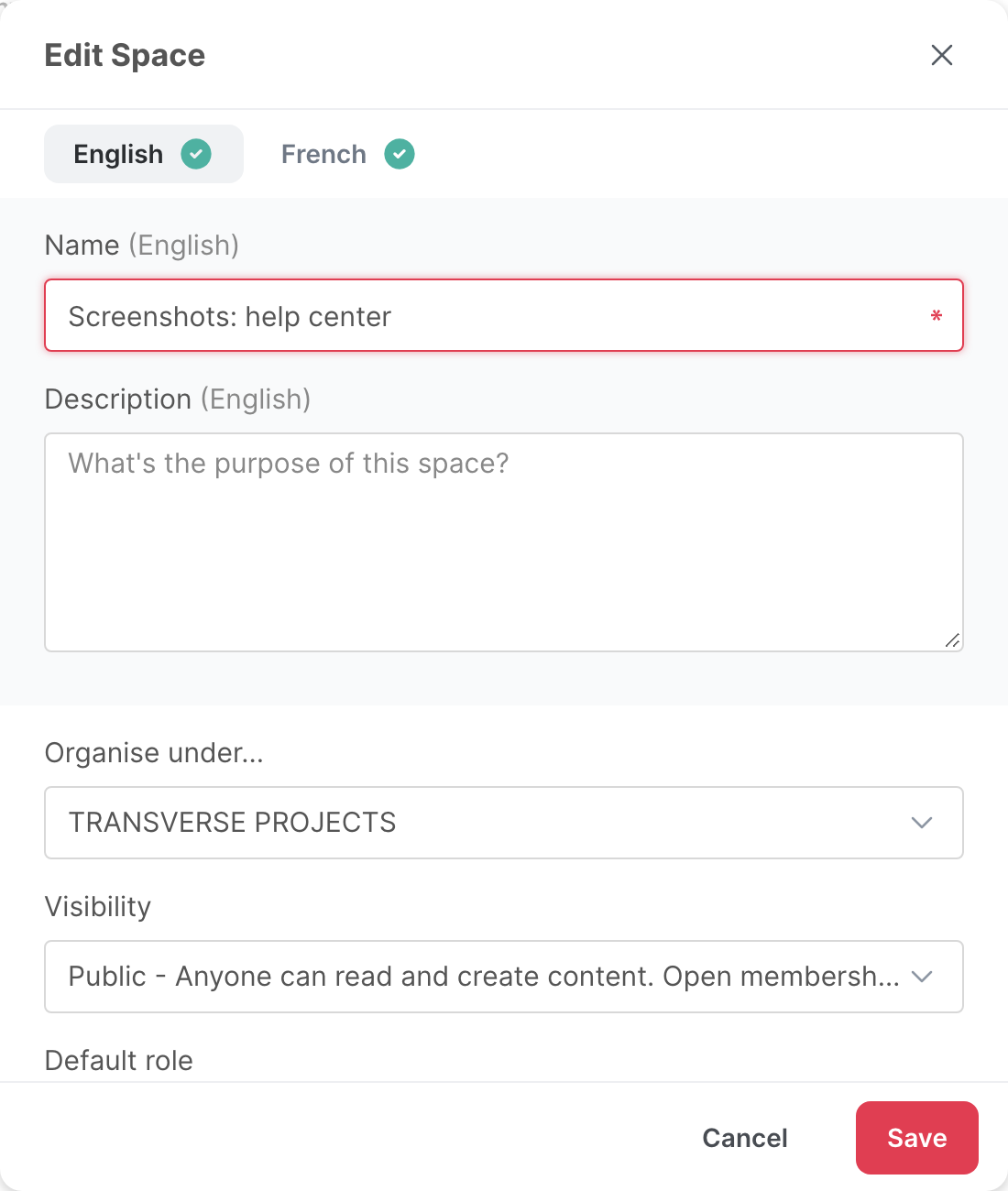Click the green checkmark beside English

pos(196,154)
